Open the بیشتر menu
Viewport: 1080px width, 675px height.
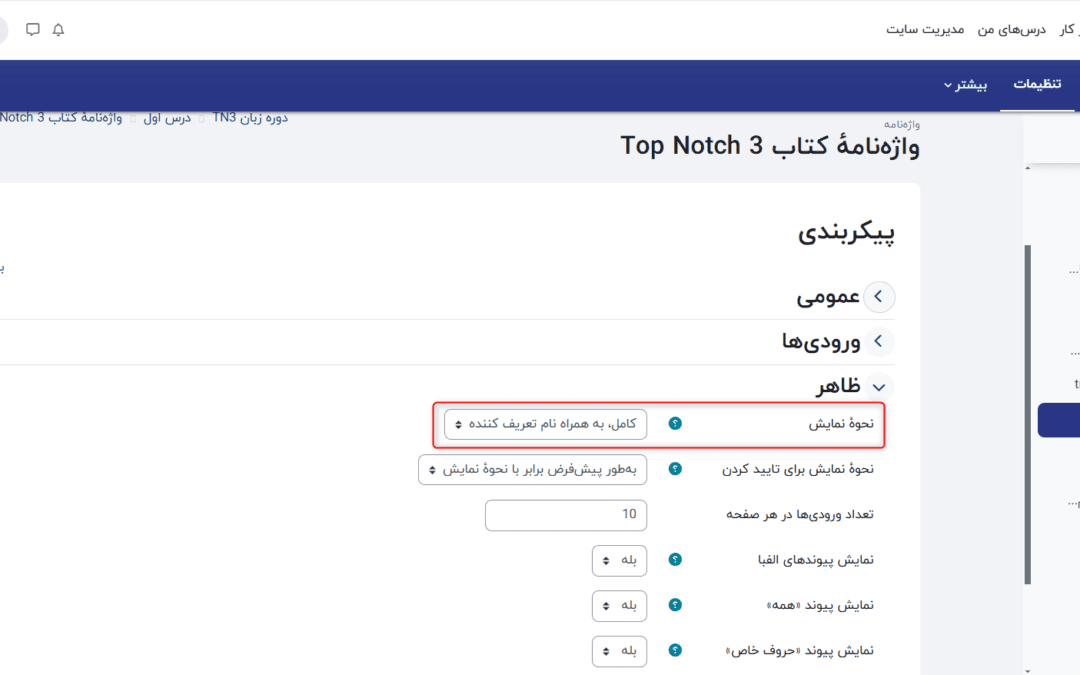click(968, 84)
